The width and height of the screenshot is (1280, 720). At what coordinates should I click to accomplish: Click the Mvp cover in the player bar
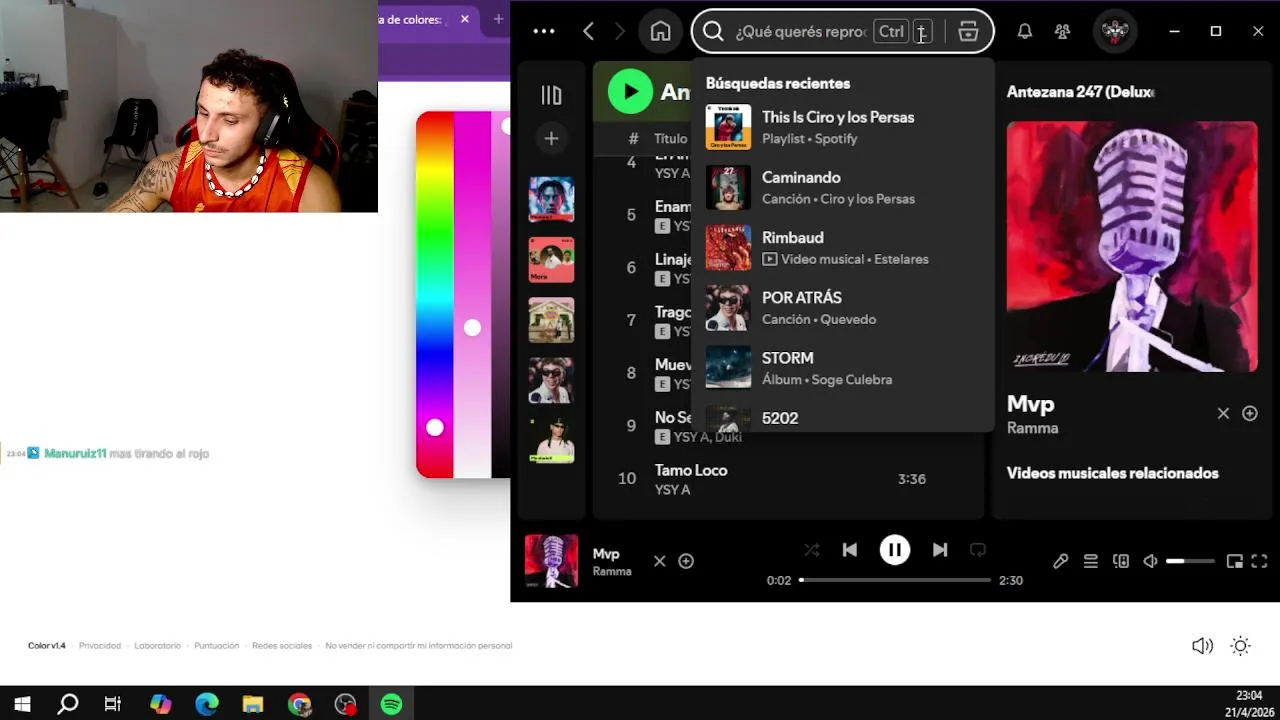(551, 561)
